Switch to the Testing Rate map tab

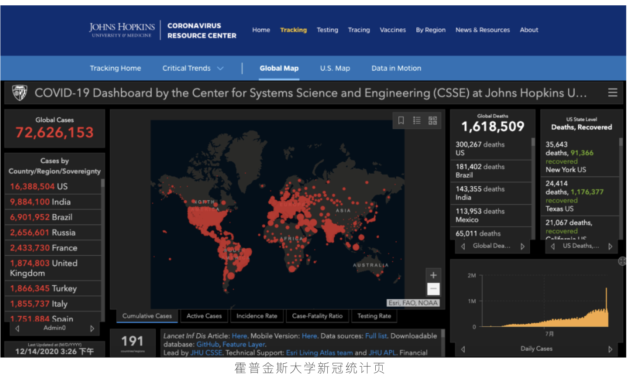coord(374,316)
